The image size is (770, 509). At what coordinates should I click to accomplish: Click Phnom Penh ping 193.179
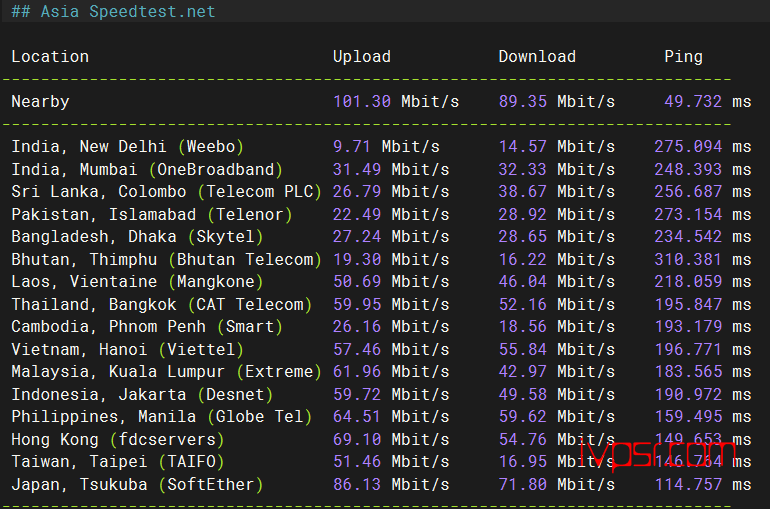[x=688, y=326]
